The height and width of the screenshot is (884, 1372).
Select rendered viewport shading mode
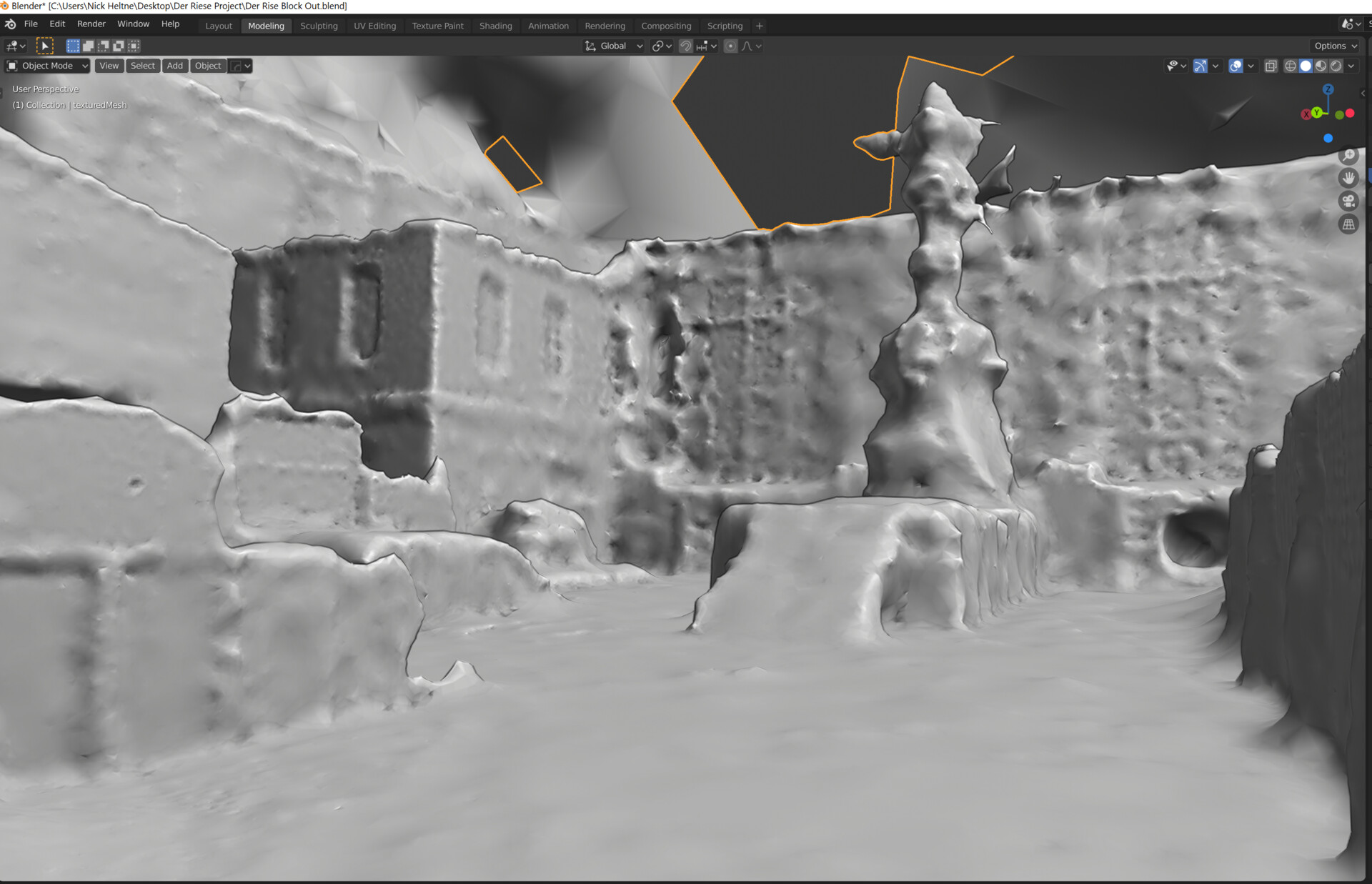pyautogui.click(x=1336, y=66)
